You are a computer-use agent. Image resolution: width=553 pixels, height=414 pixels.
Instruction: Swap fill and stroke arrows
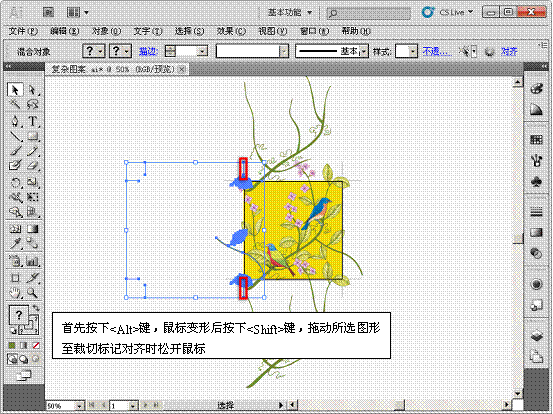(x=36, y=309)
